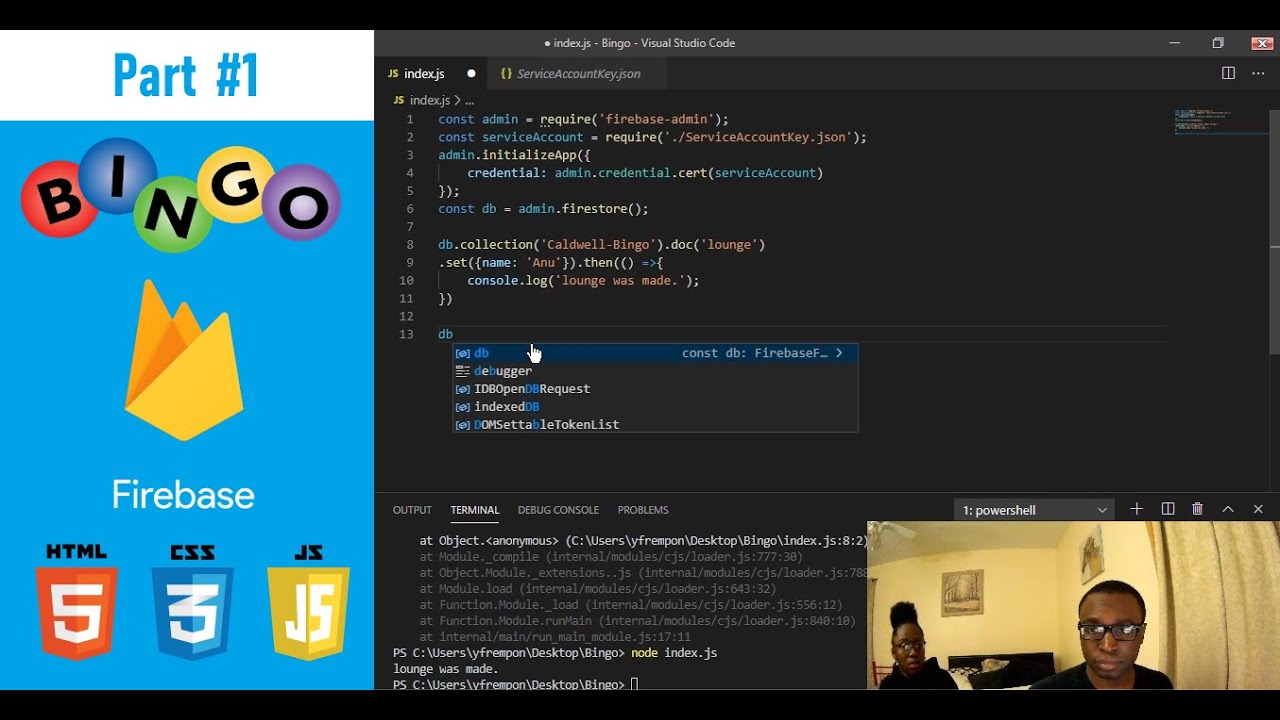
Task: Click the webcam video overlay
Action: pos(1073,605)
